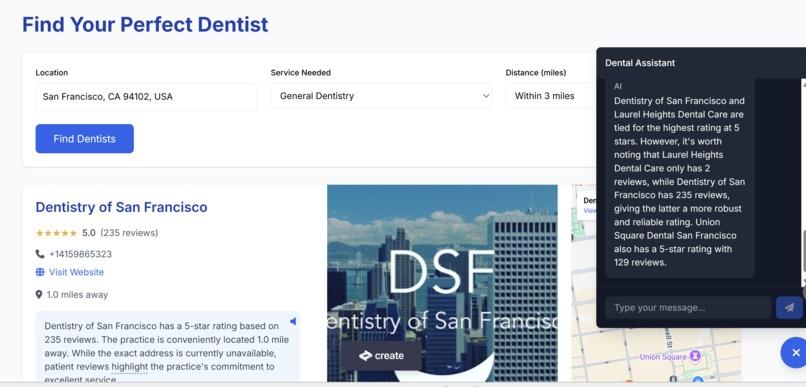Image resolution: width=806 pixels, height=387 pixels.
Task: Click the DSF practice photo thumbnail
Action: pyautogui.click(x=442, y=283)
